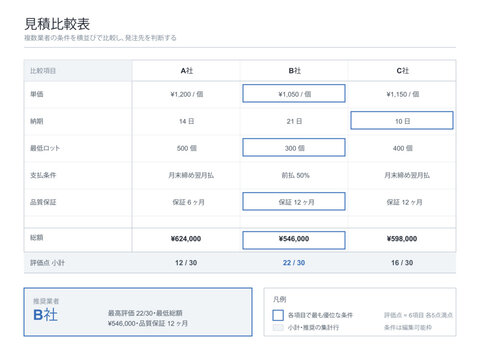This screenshot has width=480, height=360.
Task: Select A社 warranty 保証 6ヶ月
Action: (188, 202)
